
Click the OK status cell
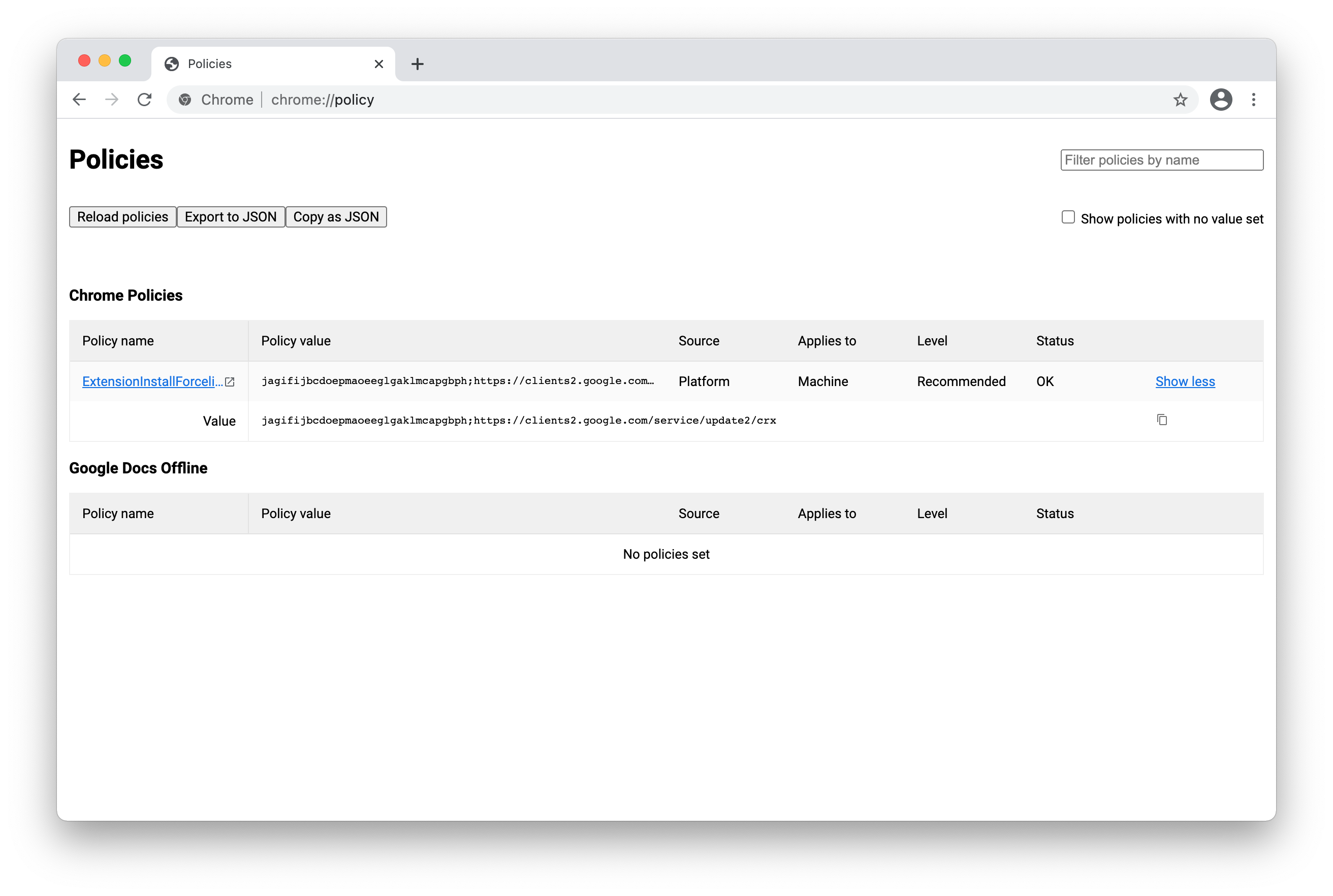1044,381
